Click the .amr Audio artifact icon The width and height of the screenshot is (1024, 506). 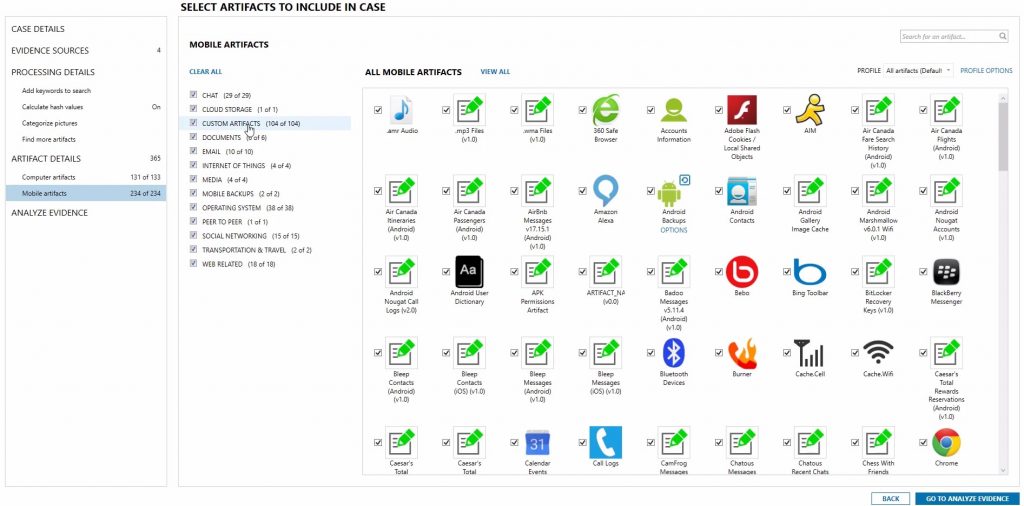402,110
